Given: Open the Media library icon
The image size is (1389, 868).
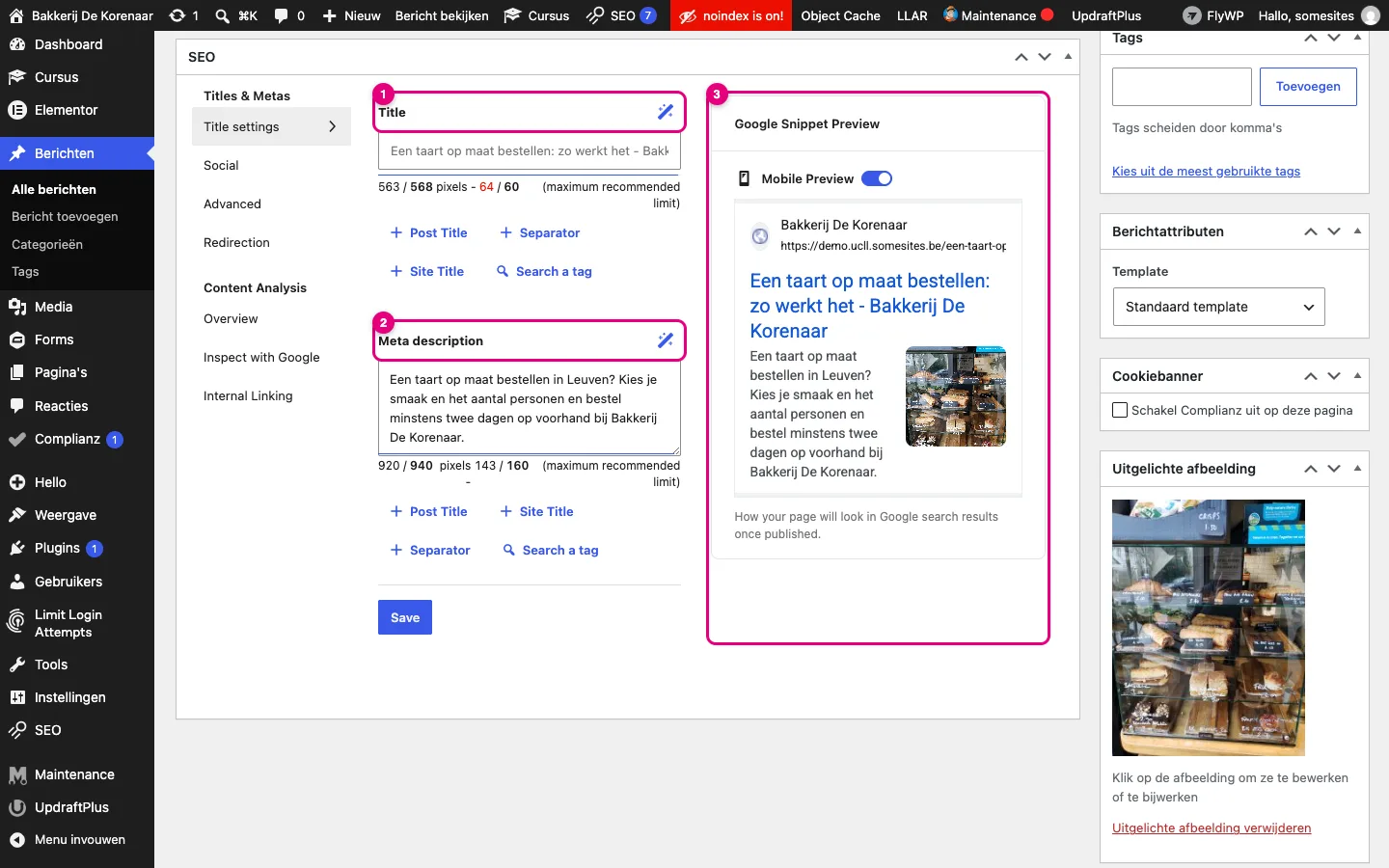Looking at the screenshot, I should pos(16,307).
